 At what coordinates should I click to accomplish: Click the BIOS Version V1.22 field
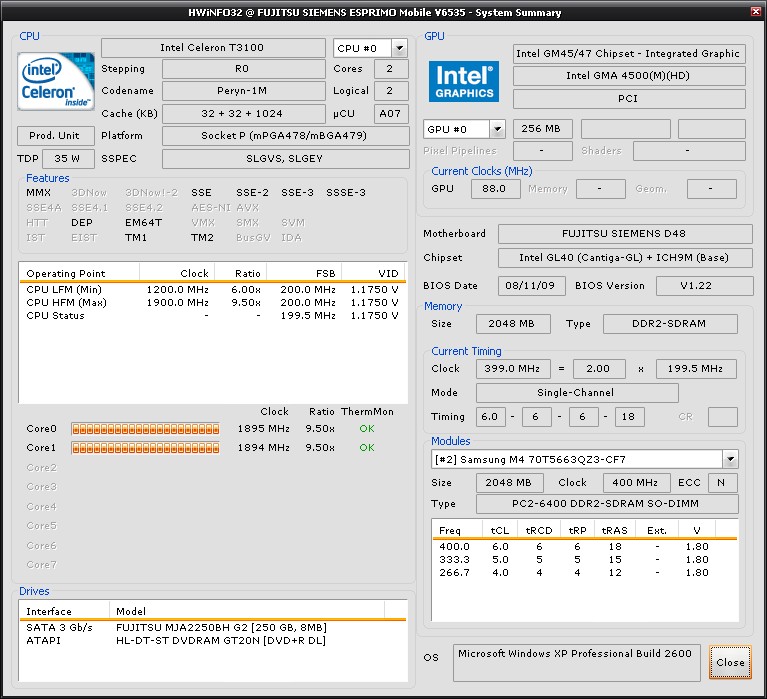tap(704, 286)
